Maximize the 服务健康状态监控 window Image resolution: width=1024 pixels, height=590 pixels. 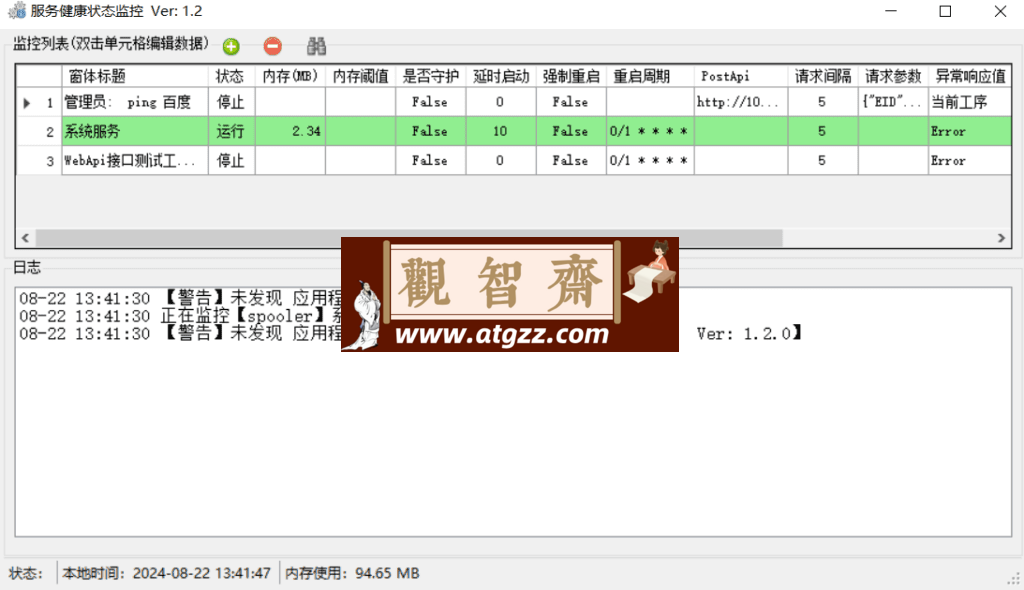click(x=945, y=11)
